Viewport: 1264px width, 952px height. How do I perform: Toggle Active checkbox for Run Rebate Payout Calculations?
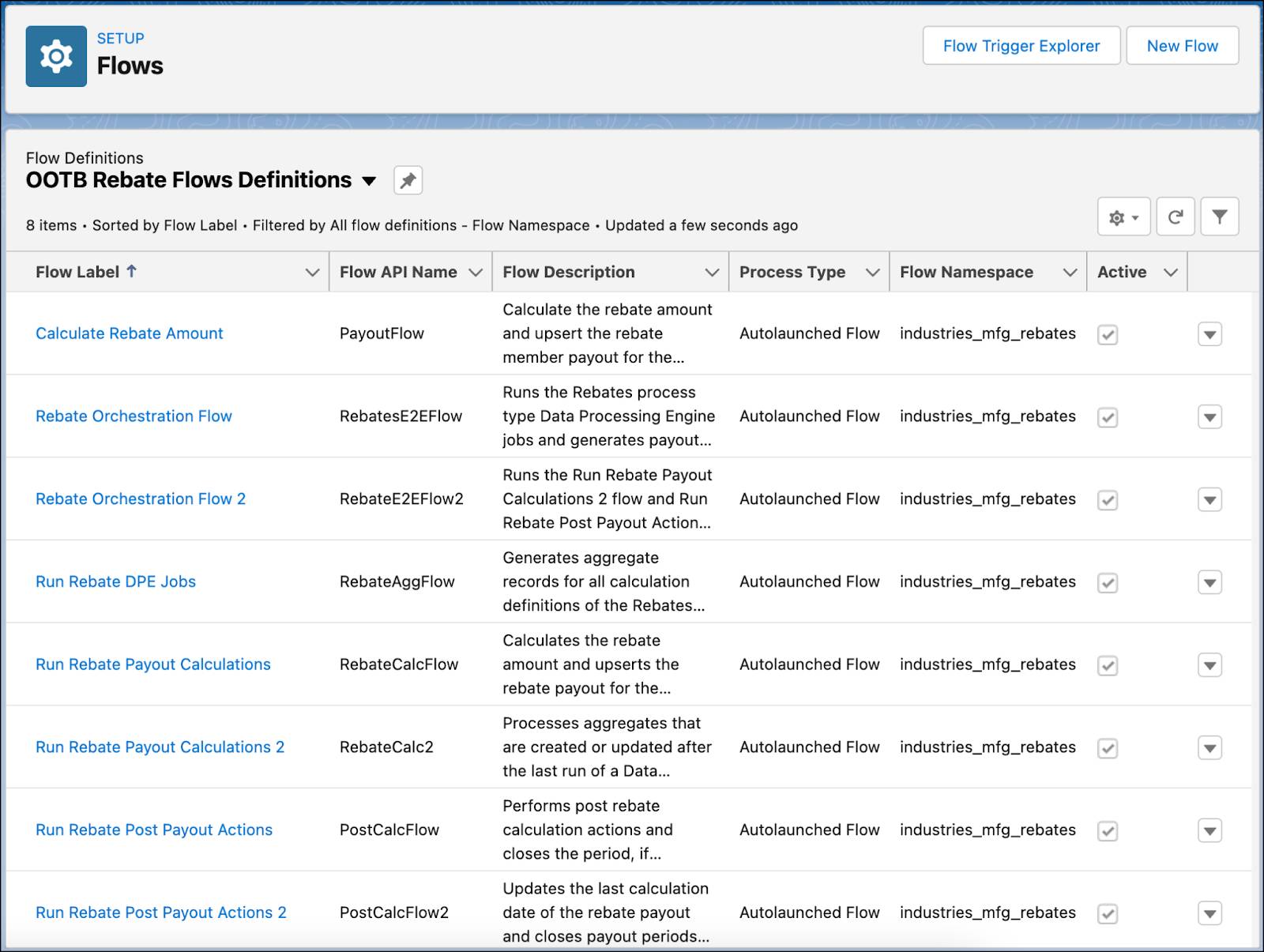click(1108, 665)
